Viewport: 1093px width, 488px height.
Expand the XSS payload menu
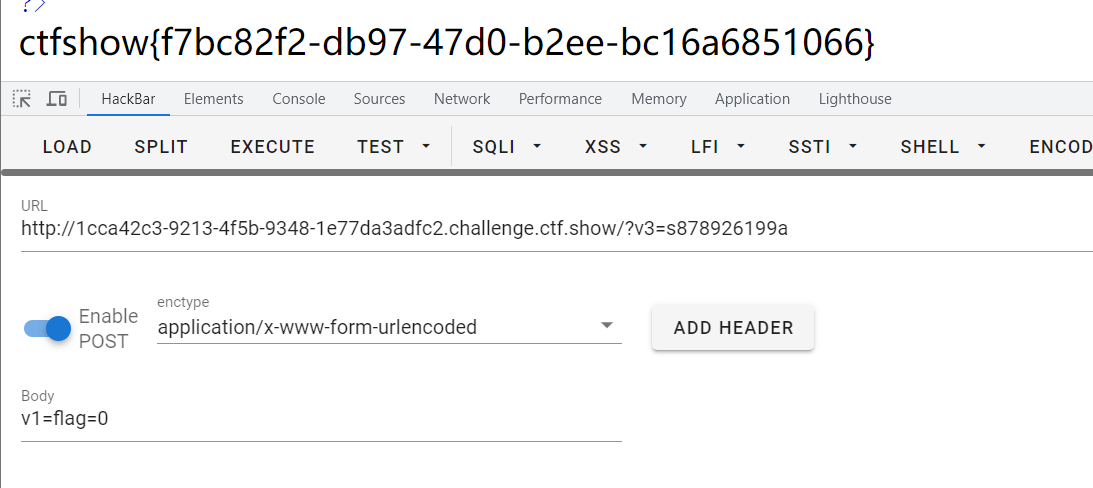[x=616, y=147]
